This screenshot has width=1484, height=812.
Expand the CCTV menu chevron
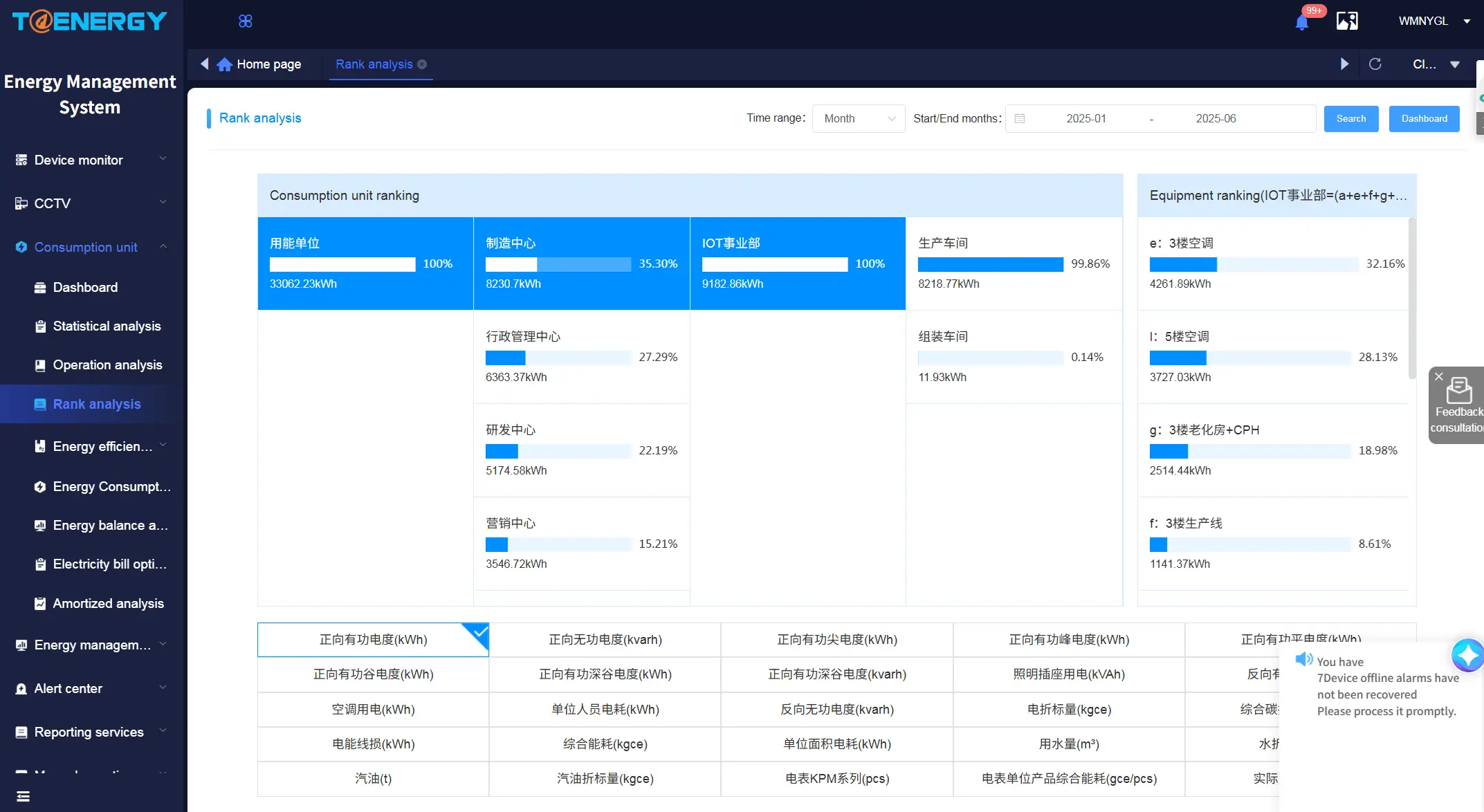[163, 203]
